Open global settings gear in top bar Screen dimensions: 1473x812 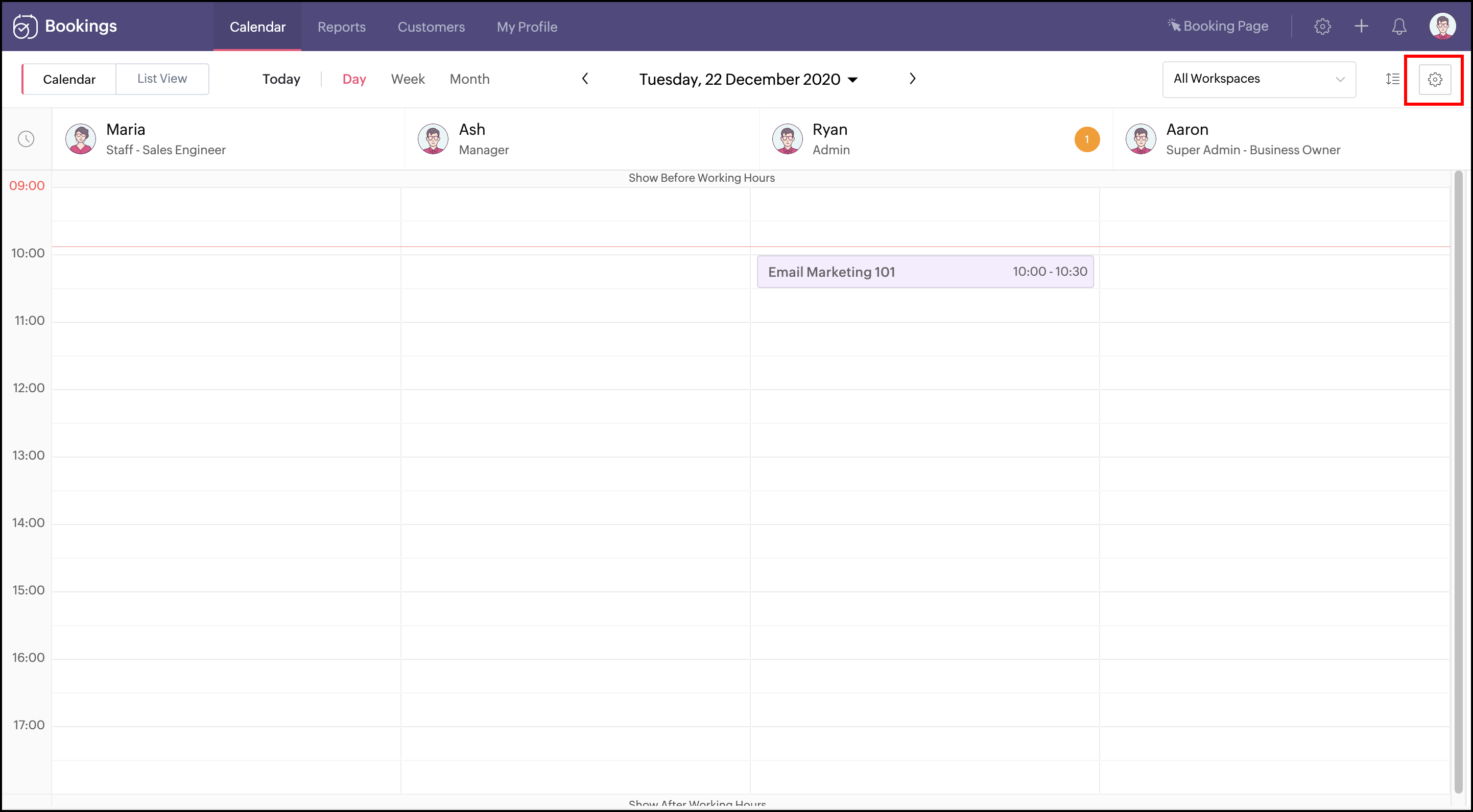tap(1322, 27)
